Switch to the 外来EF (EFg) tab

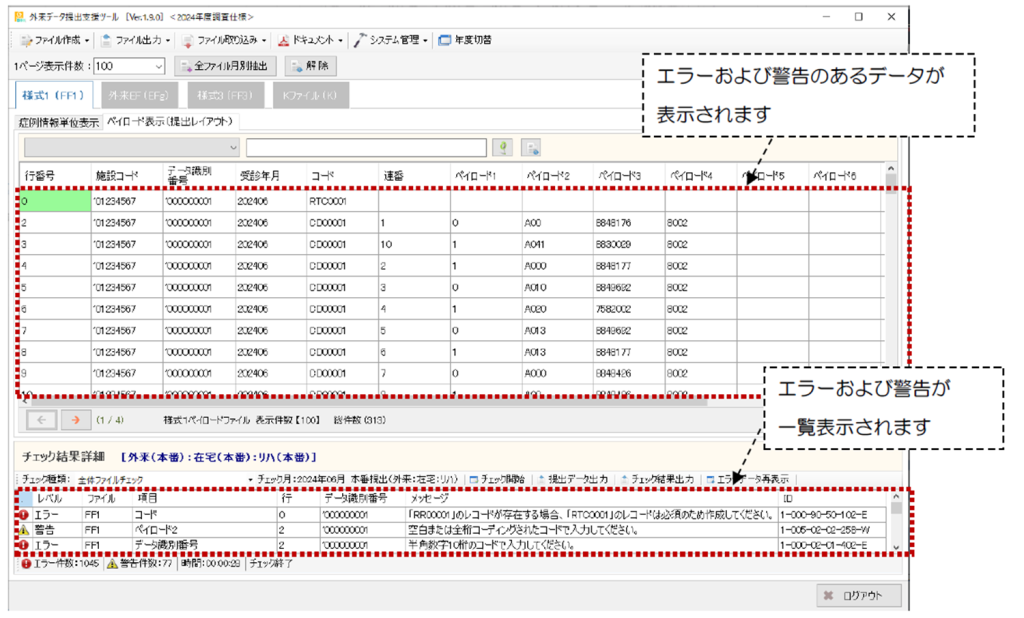pos(138,95)
